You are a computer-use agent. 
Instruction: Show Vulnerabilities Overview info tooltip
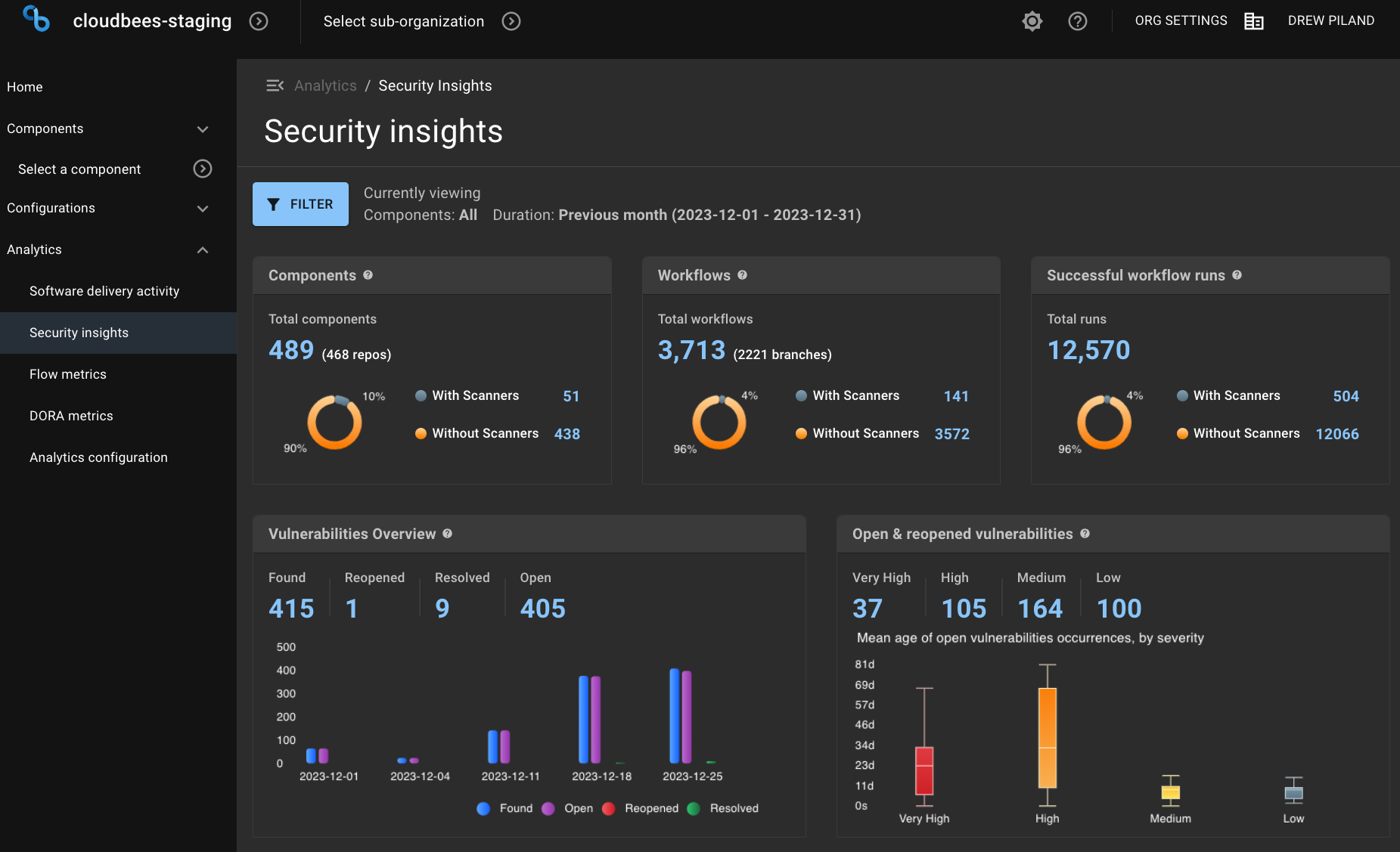click(447, 534)
